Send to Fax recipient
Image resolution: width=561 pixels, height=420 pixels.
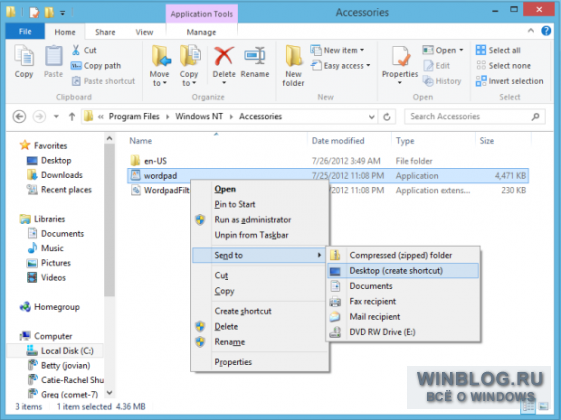[x=403, y=301]
